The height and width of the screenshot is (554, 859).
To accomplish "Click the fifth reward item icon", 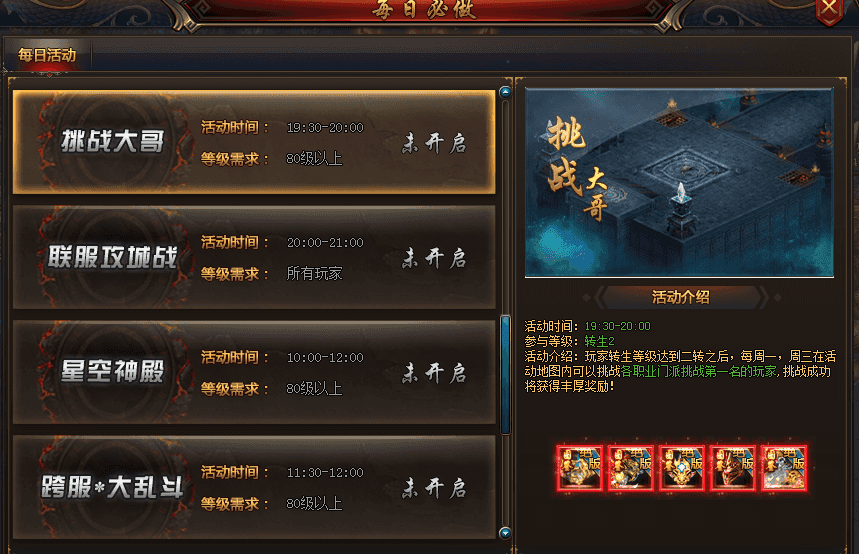I will [x=784, y=468].
